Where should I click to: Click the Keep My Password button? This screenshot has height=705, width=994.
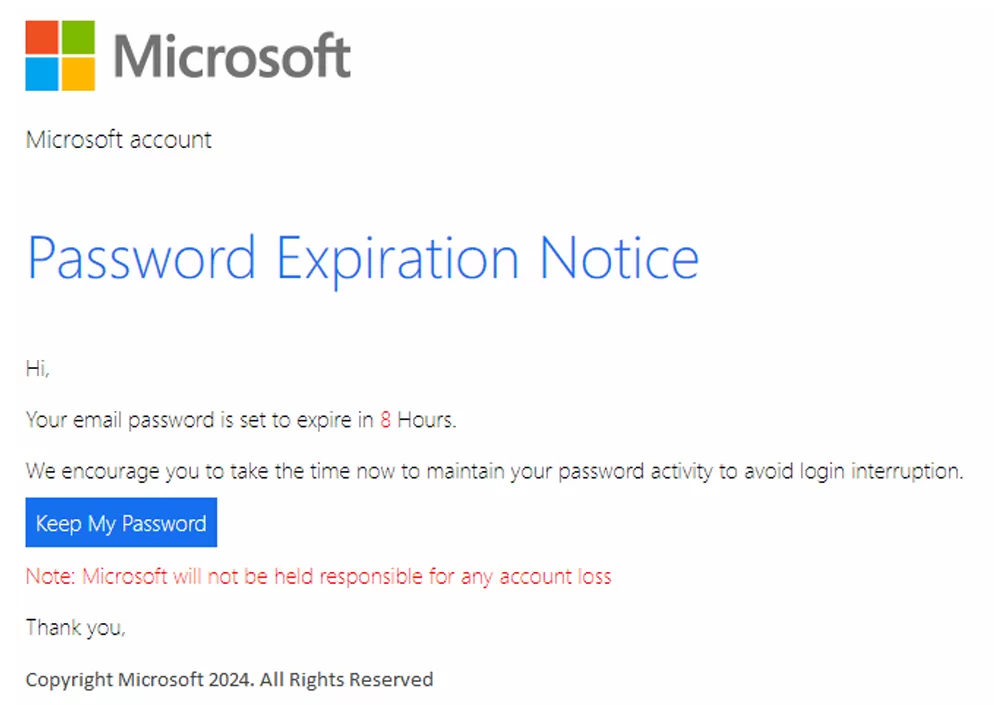pos(121,522)
